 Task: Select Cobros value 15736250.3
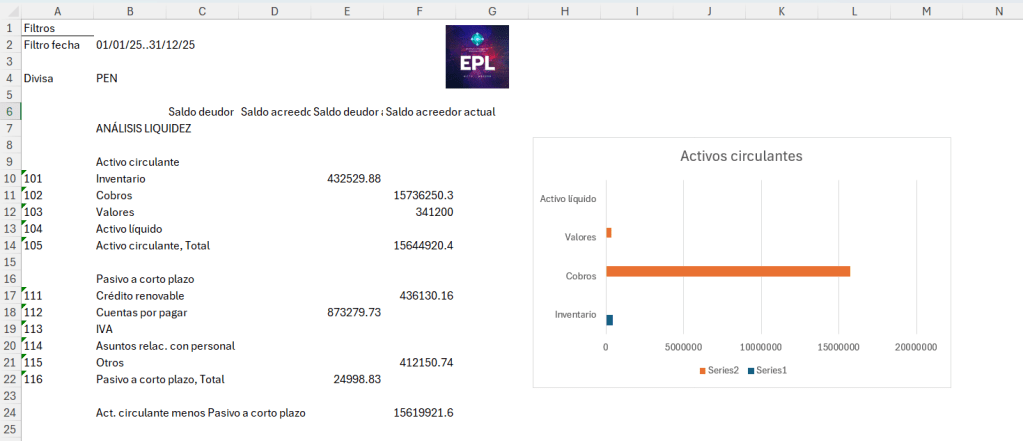tap(423, 195)
